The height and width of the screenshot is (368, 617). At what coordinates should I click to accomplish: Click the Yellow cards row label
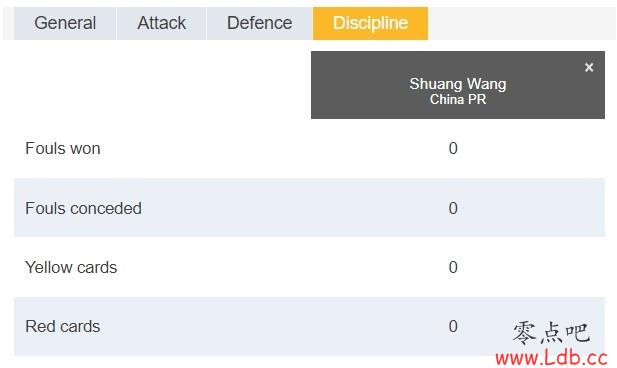71,268
